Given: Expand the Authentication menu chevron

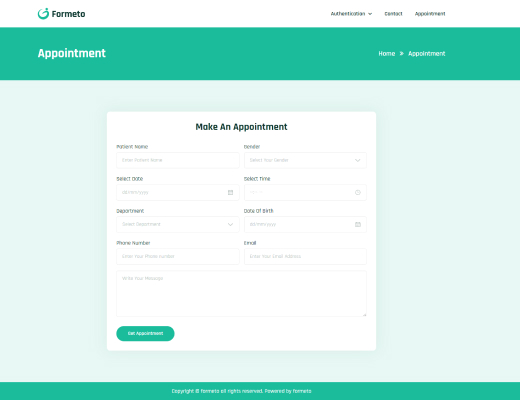Looking at the screenshot, I should (x=370, y=14).
